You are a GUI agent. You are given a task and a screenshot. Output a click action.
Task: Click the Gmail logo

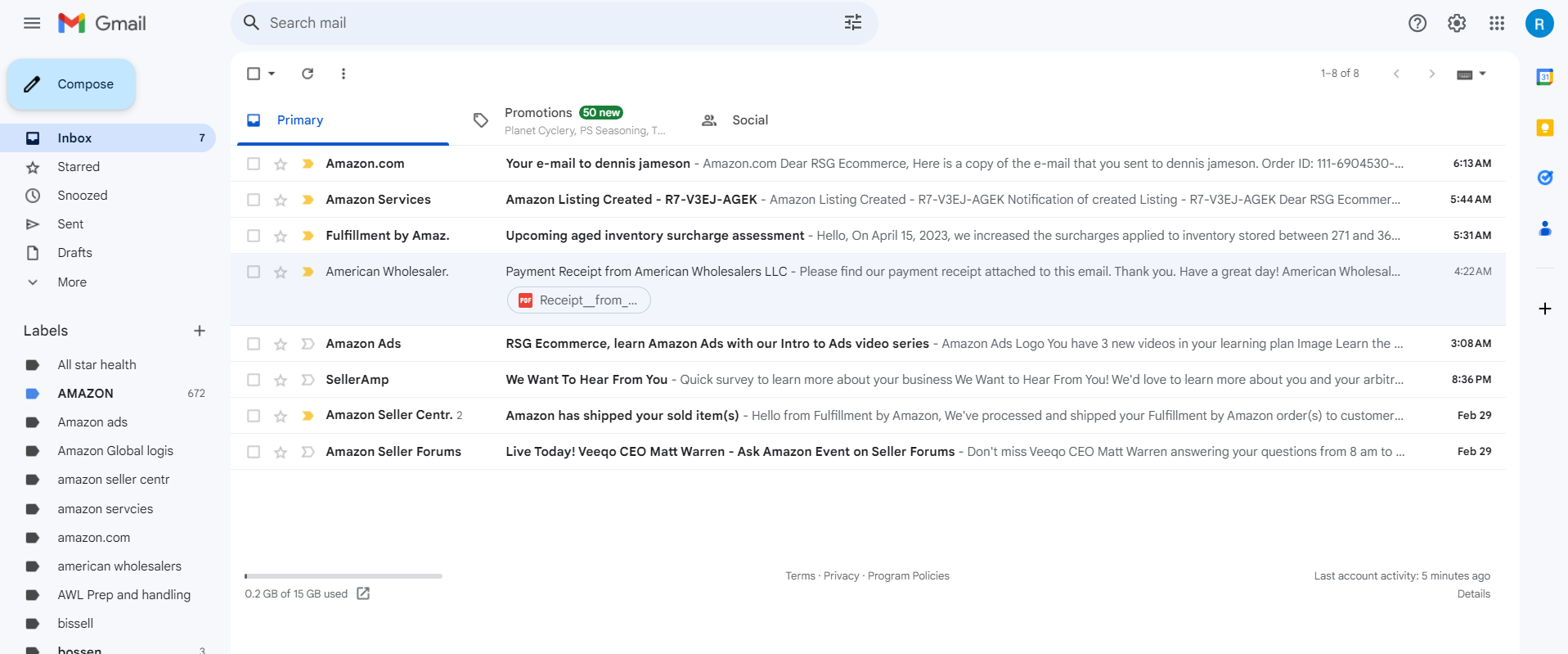(x=102, y=23)
